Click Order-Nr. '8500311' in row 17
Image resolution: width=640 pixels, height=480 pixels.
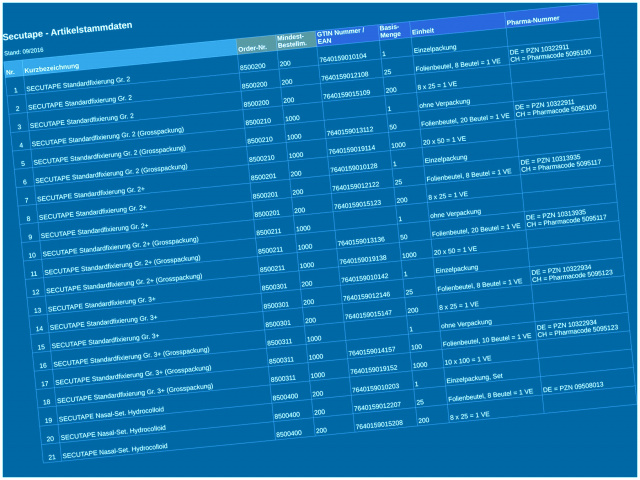coord(281,360)
